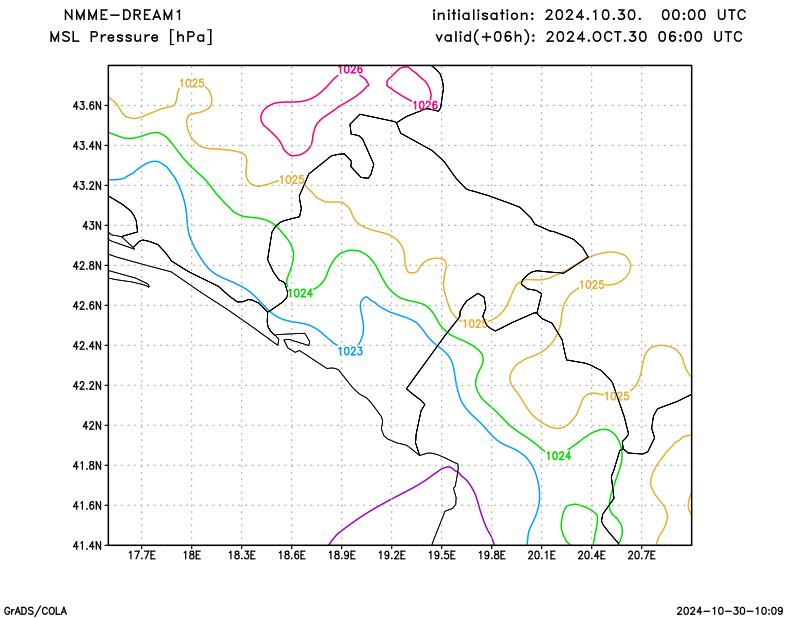Click the 18.9E longitude axis label
The height and width of the screenshot is (618, 800).
point(341,555)
